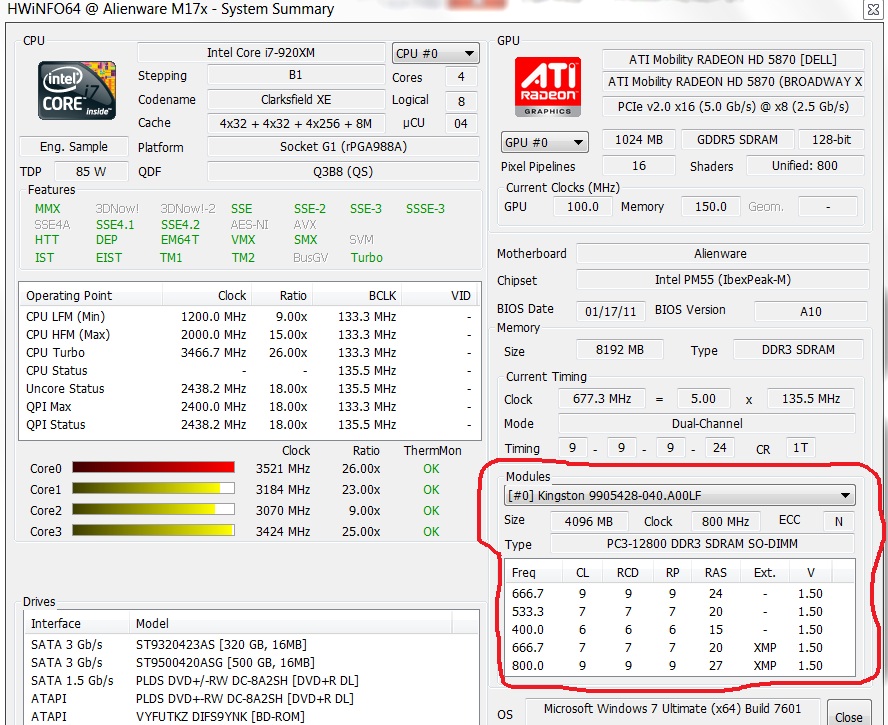The width and height of the screenshot is (888, 725).
Task: Click the Windows 7 Ultimate OS field
Action: 672,709
